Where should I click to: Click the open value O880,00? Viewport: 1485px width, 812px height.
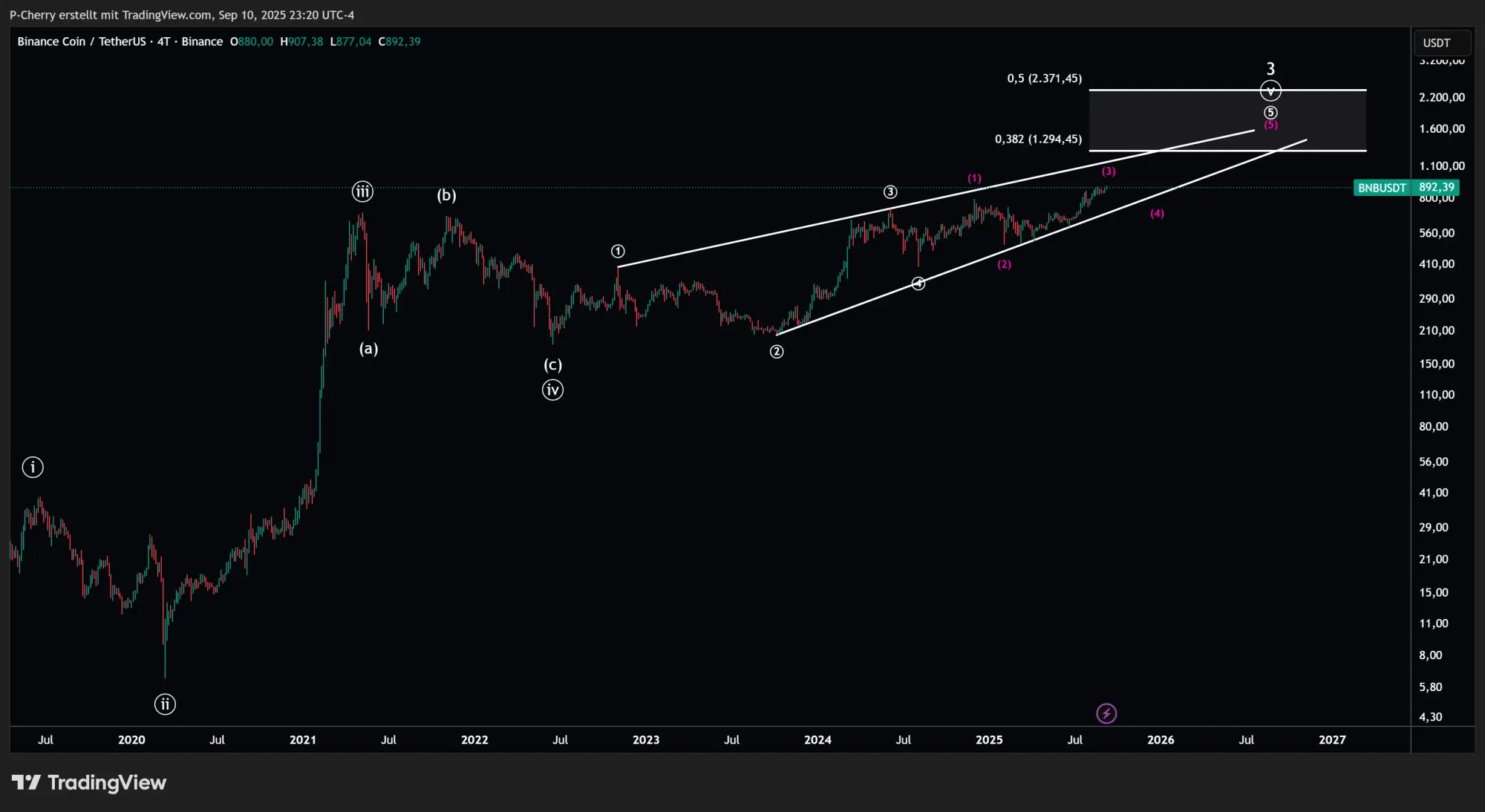(x=252, y=42)
